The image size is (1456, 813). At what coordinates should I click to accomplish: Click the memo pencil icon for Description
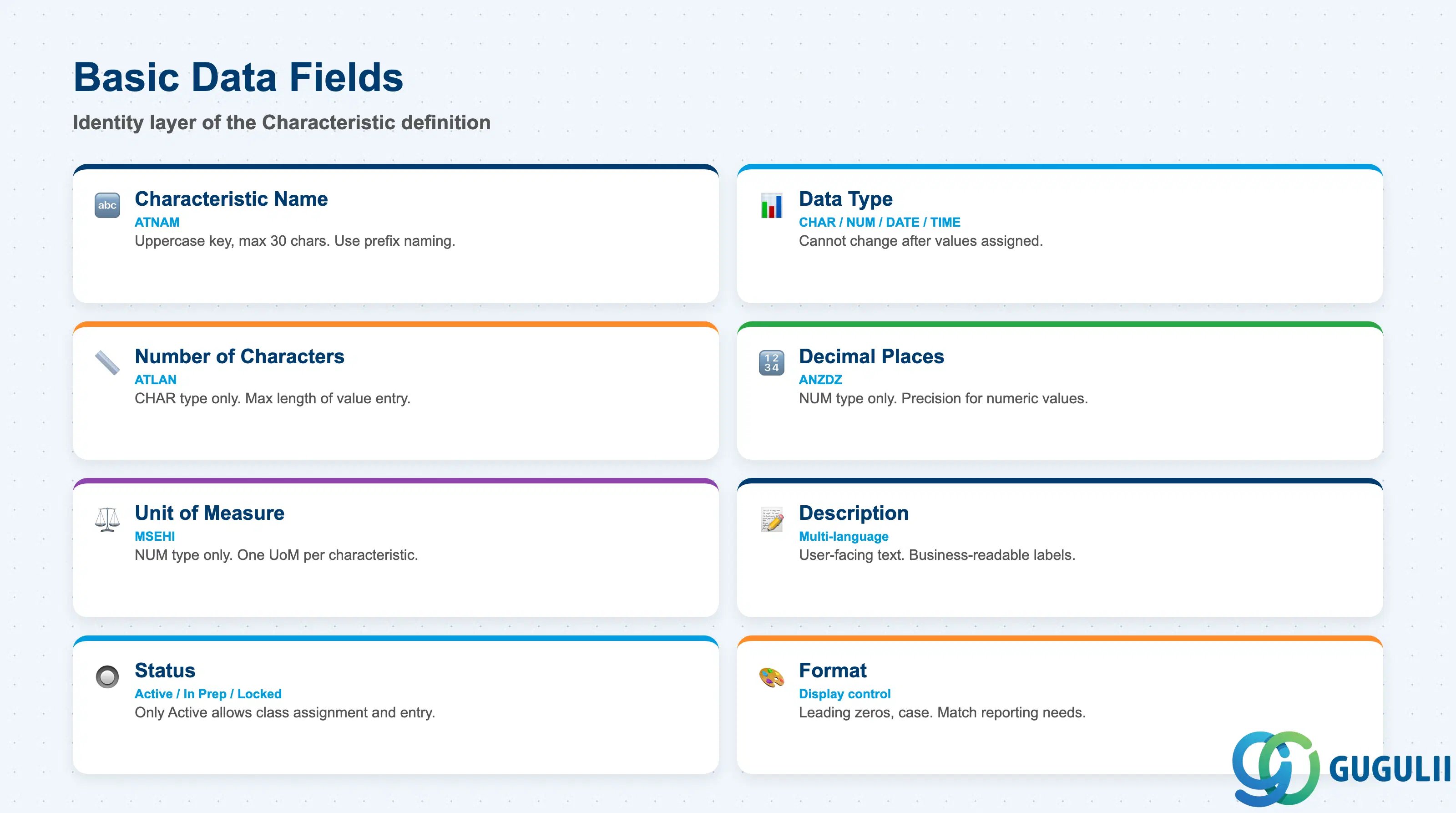coord(771,519)
